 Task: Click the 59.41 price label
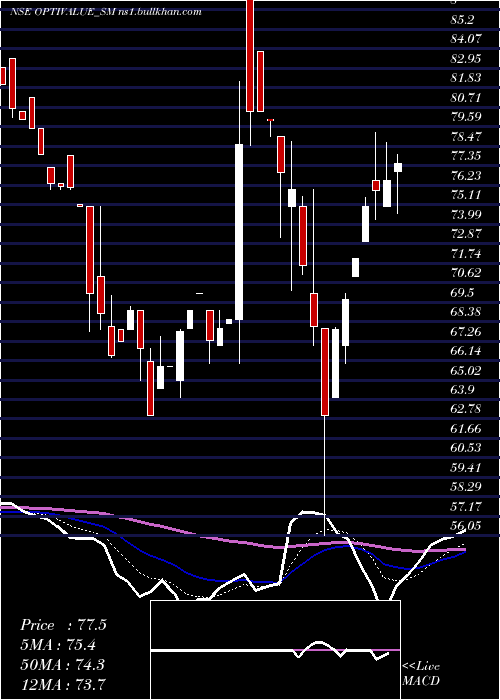click(466, 467)
